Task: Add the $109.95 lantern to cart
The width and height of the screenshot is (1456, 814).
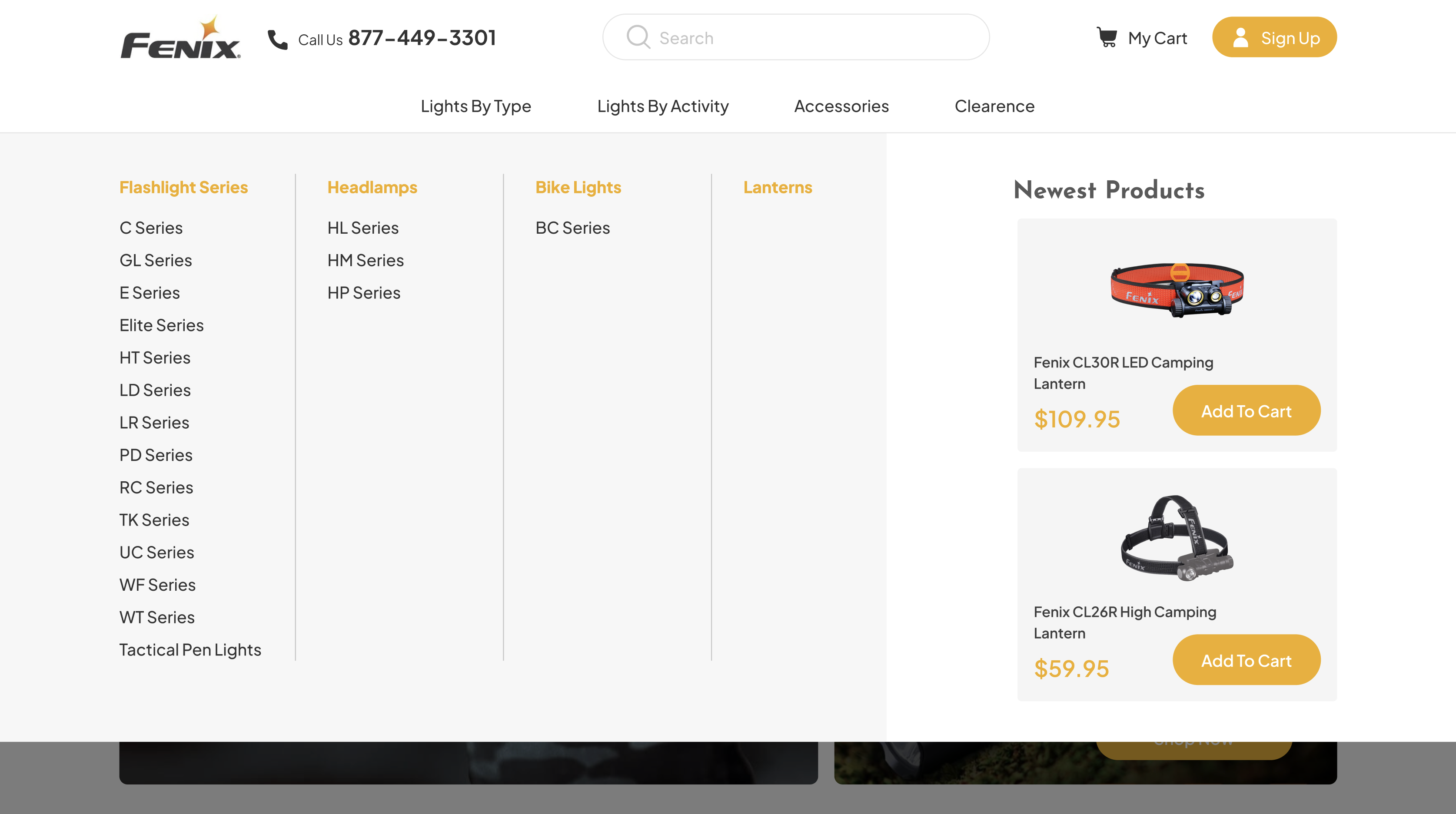Action: [x=1247, y=410]
